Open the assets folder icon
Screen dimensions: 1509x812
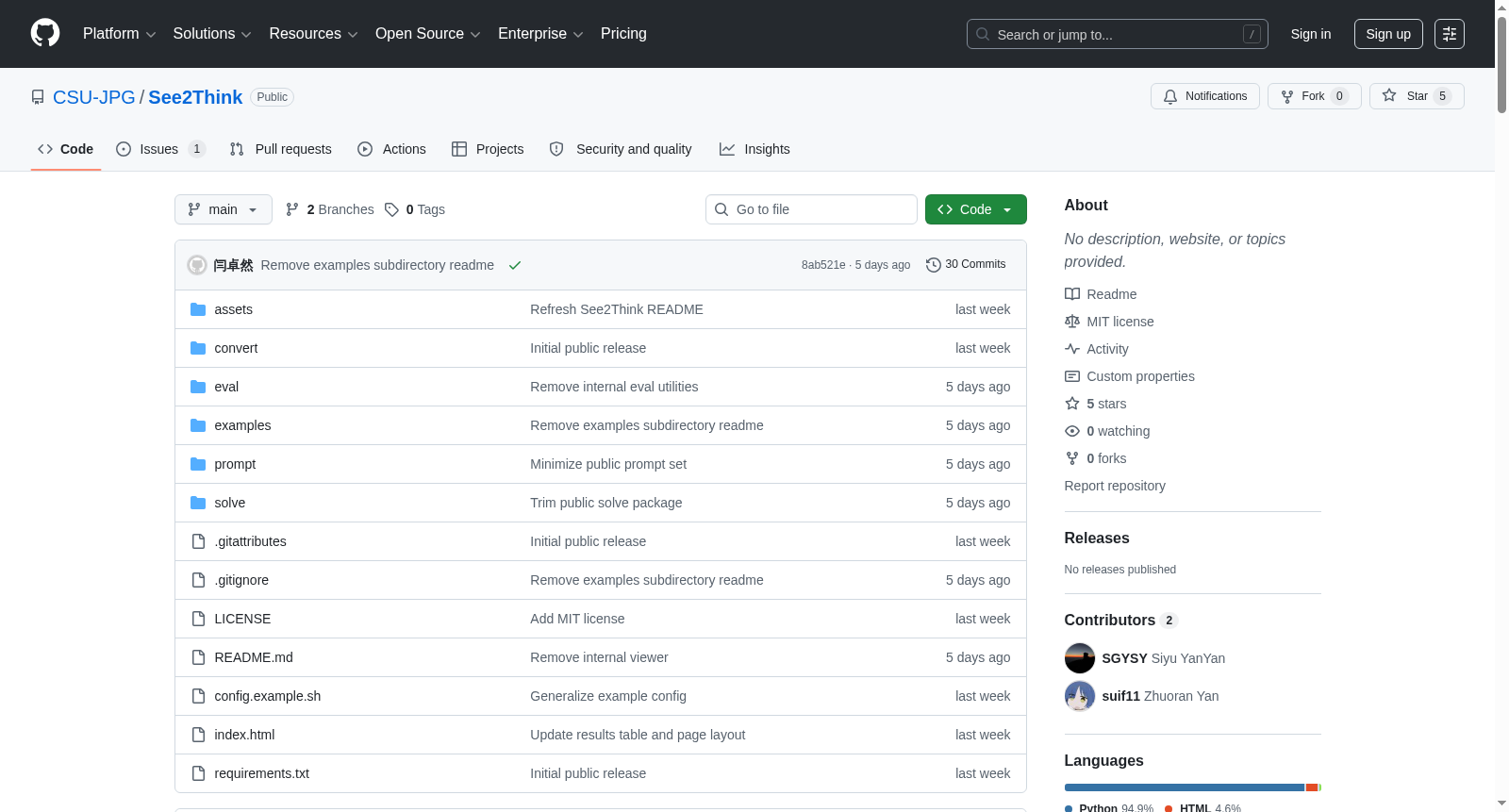[198, 309]
